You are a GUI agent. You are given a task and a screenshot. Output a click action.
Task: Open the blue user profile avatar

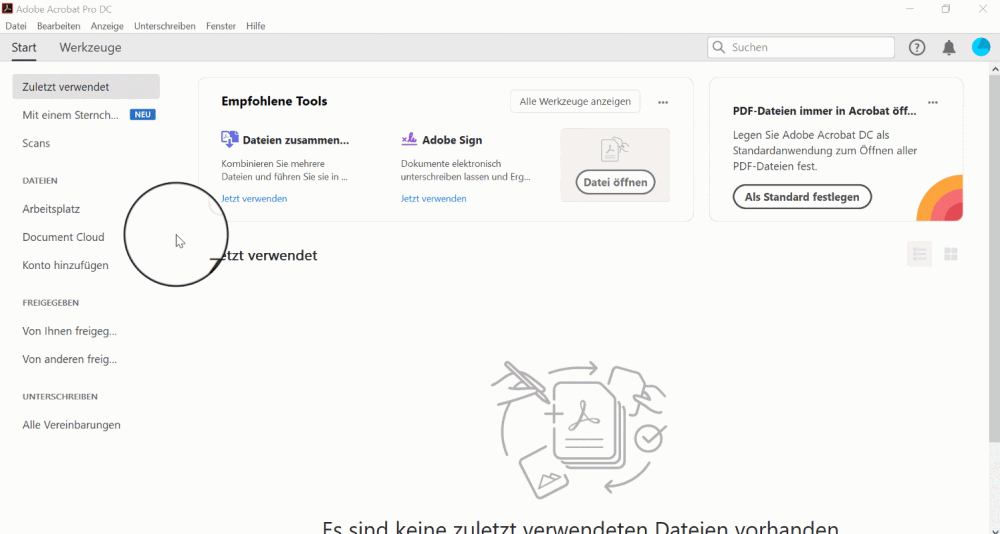981,47
